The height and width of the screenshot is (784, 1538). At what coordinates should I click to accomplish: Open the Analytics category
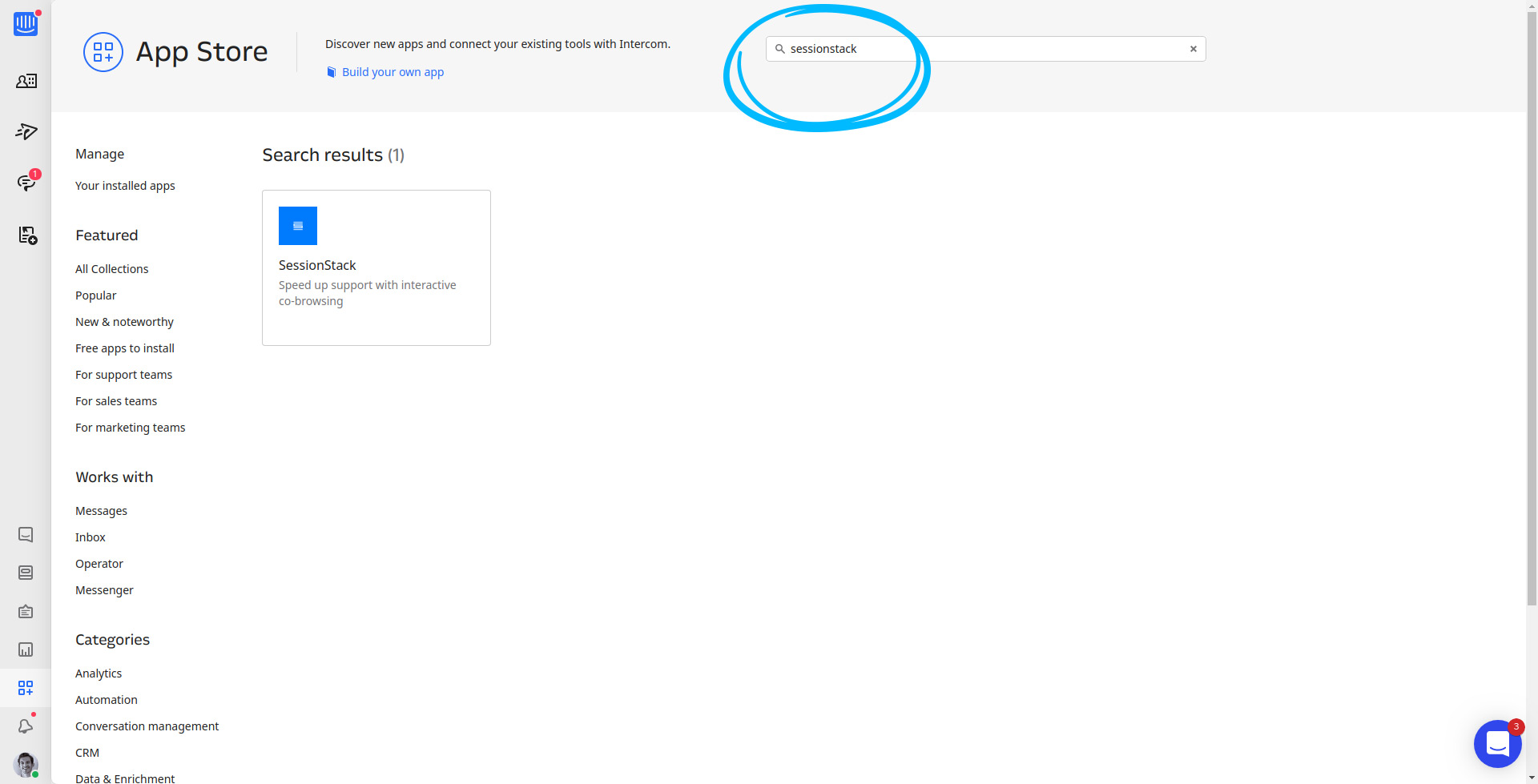point(99,673)
